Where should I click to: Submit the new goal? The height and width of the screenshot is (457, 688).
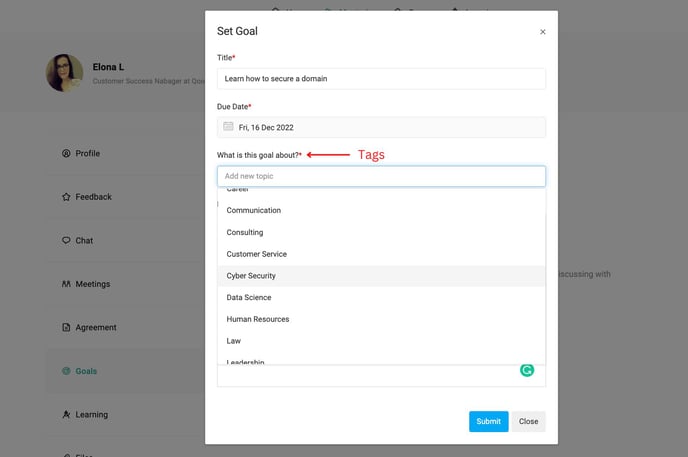click(x=488, y=421)
